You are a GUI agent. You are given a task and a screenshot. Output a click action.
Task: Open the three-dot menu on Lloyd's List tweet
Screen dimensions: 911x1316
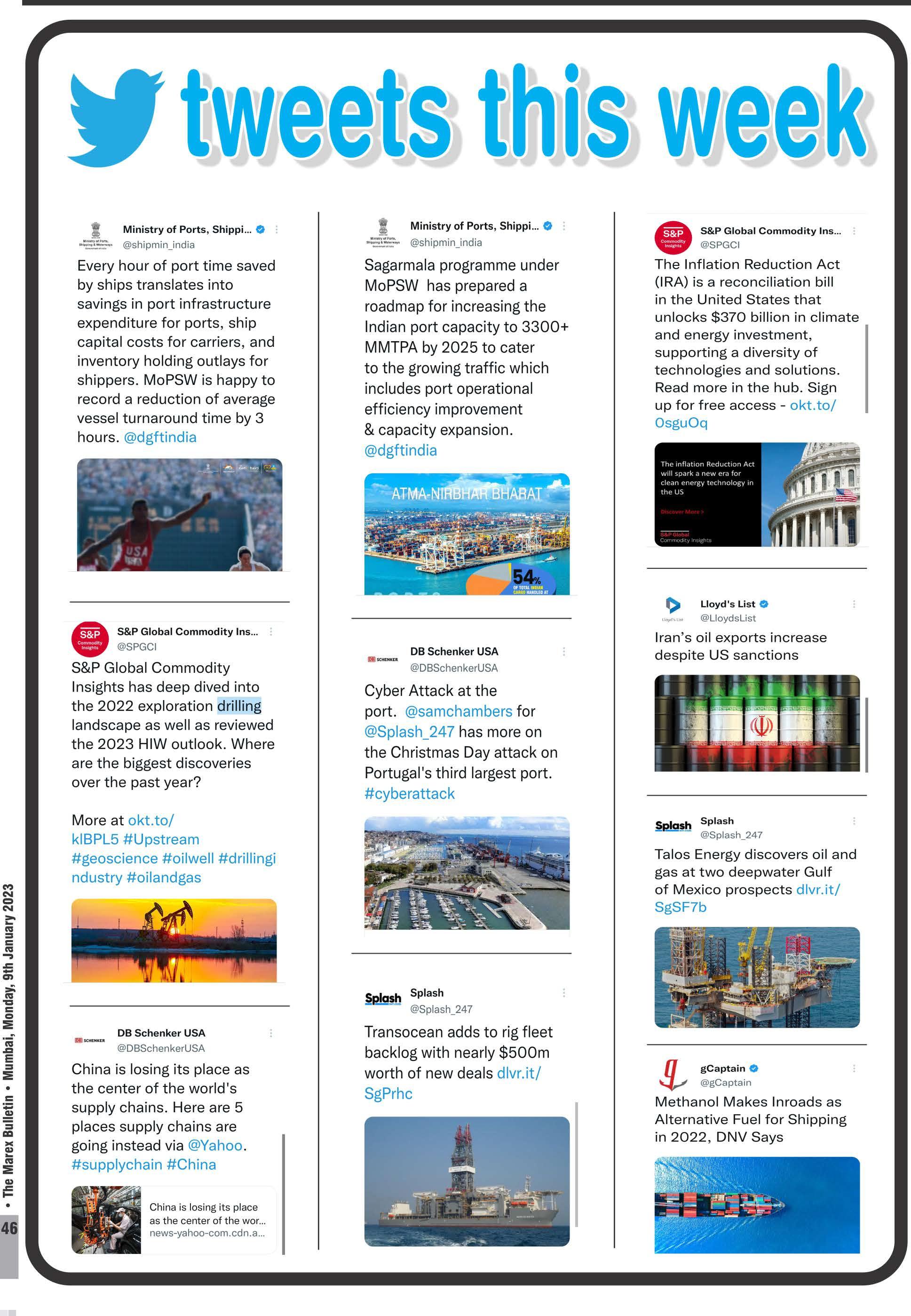854,604
